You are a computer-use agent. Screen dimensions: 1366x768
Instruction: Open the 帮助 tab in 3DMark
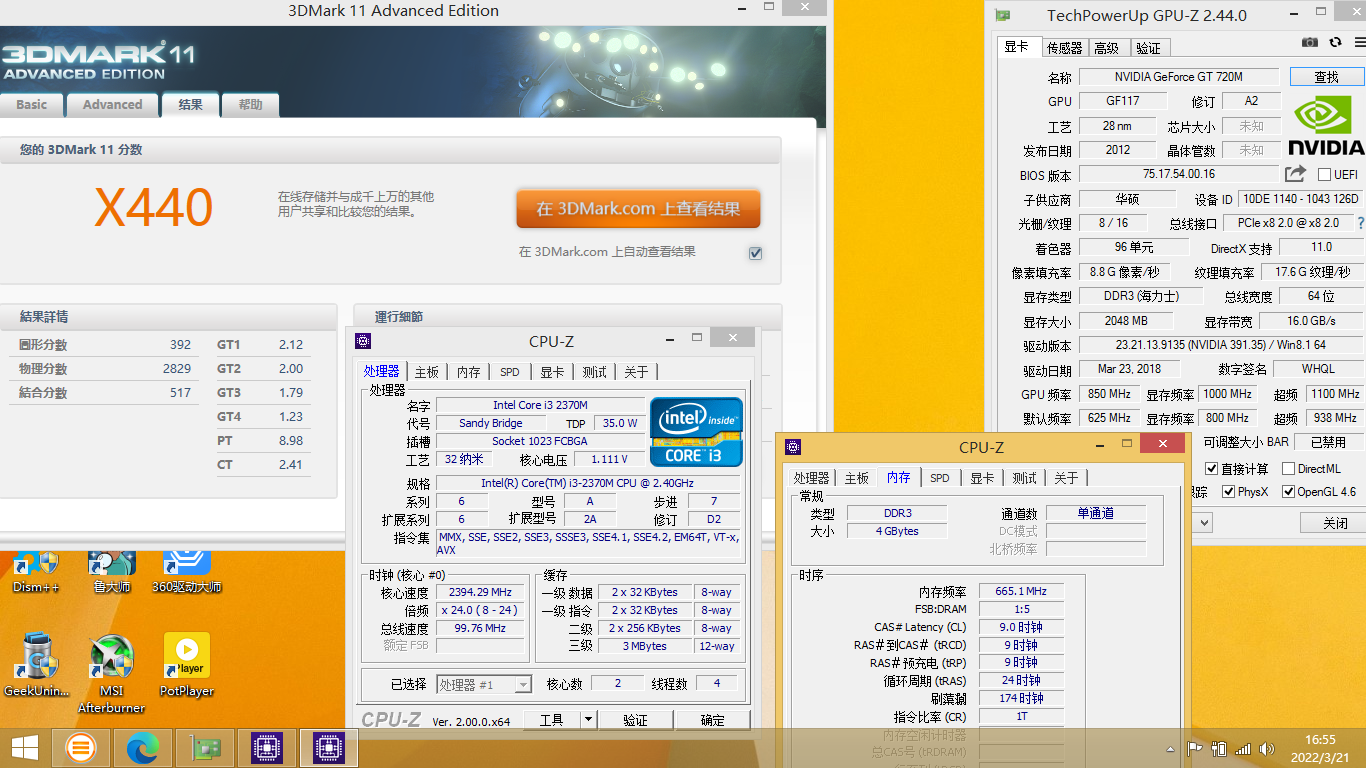(251, 104)
